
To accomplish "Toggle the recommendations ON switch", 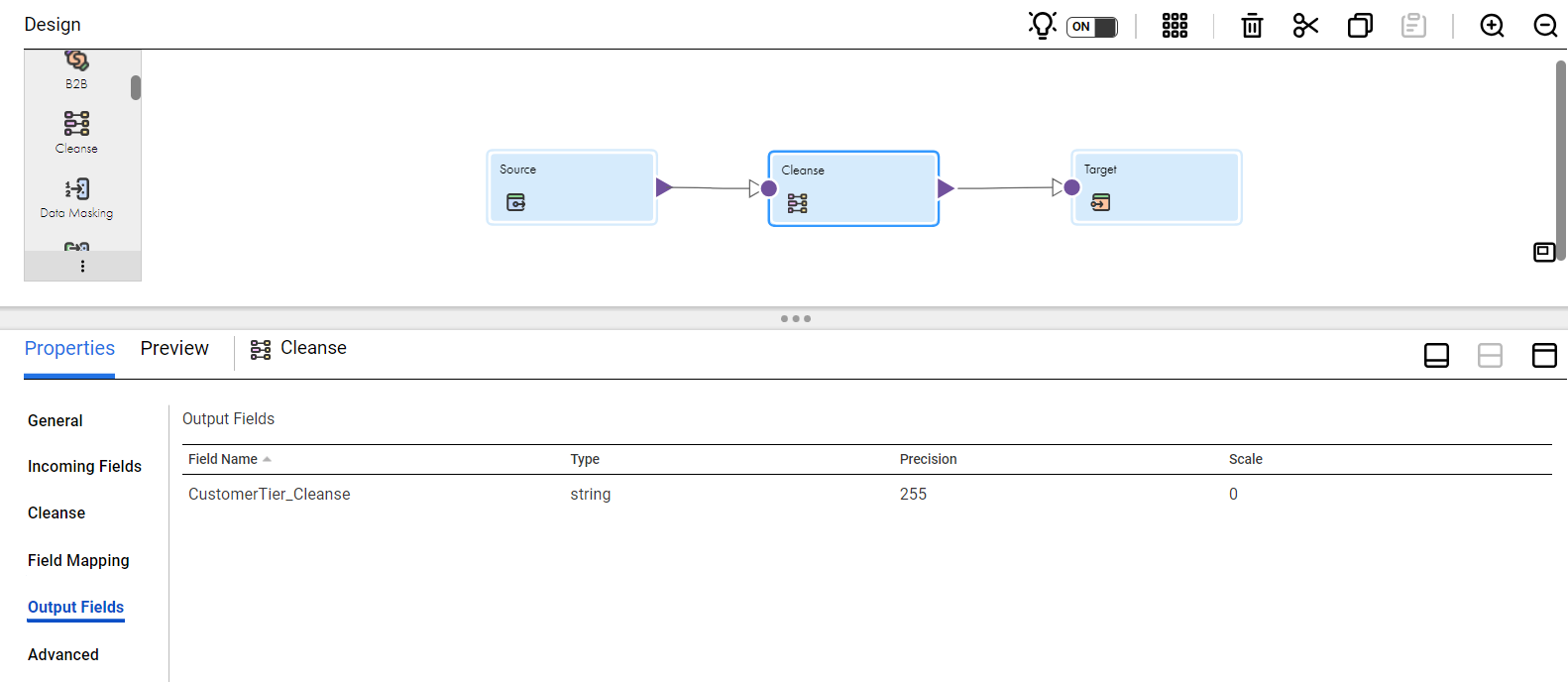I will pyautogui.click(x=1092, y=27).
